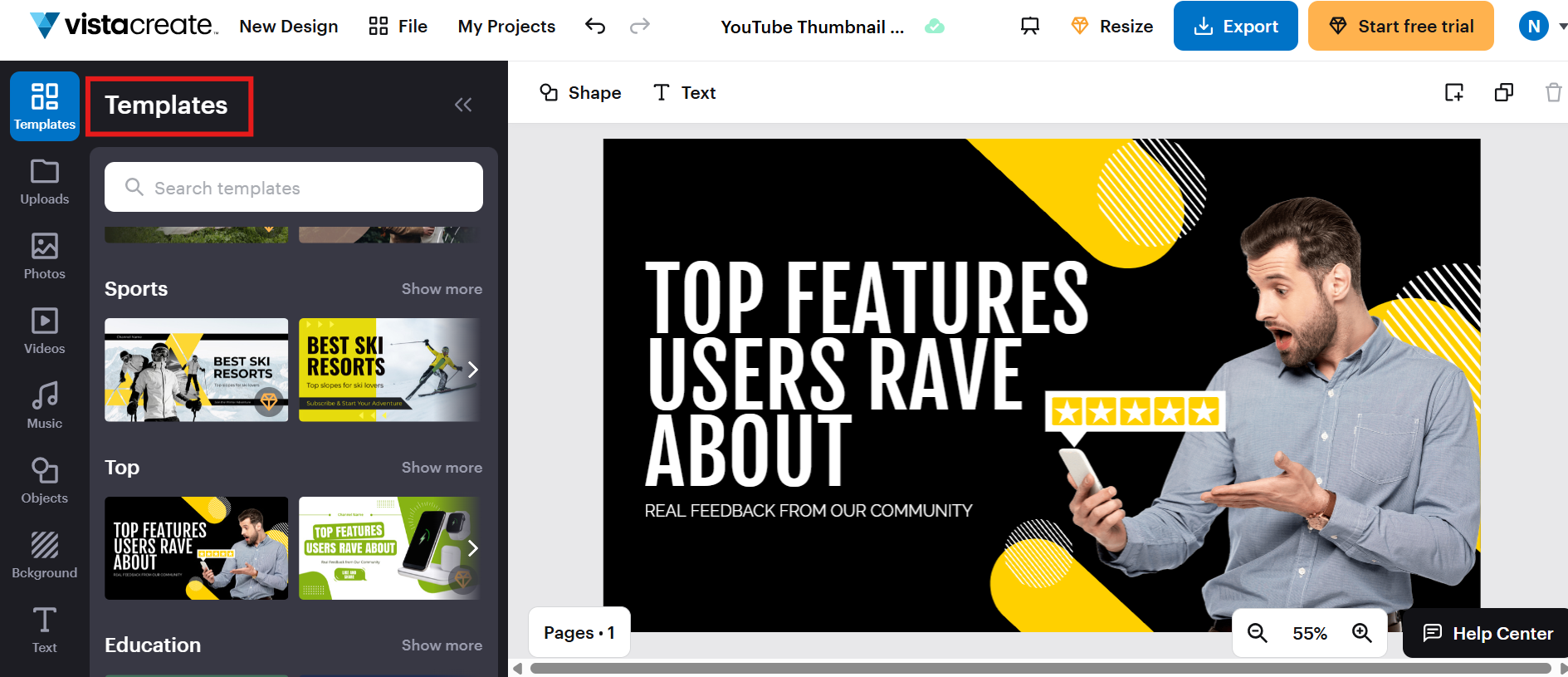The width and height of the screenshot is (1568, 677).
Task: Select the yellow Best Ski Resorts template
Action: click(x=389, y=370)
